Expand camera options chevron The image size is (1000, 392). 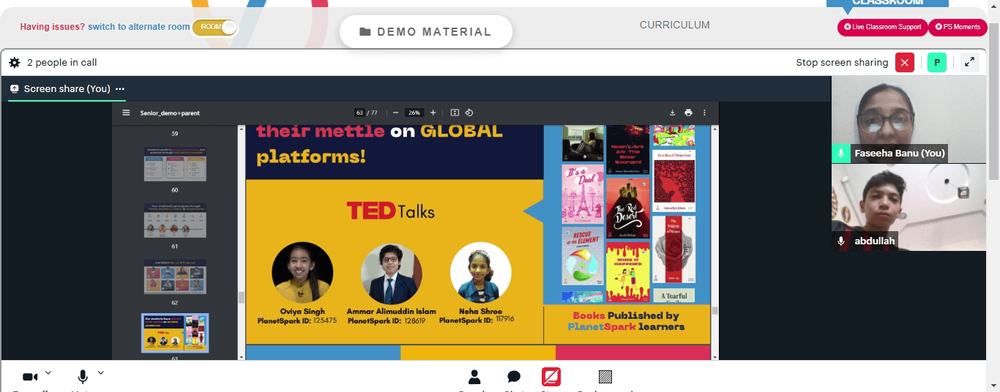coord(48,373)
